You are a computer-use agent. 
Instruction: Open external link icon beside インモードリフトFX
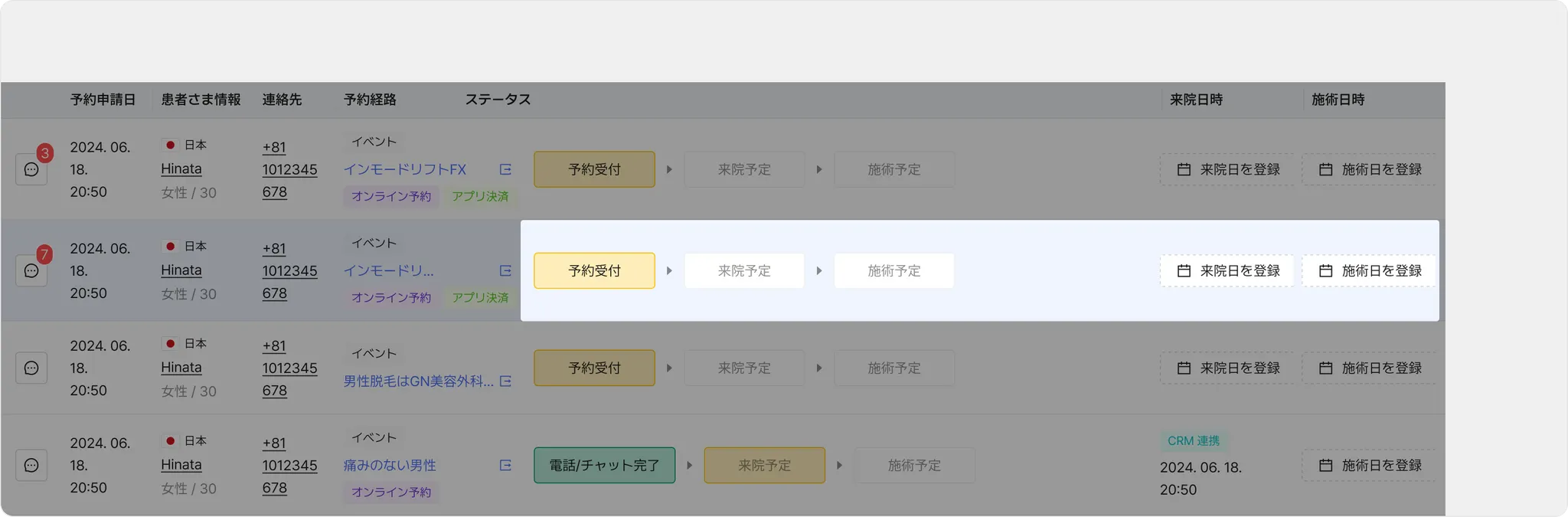505,169
